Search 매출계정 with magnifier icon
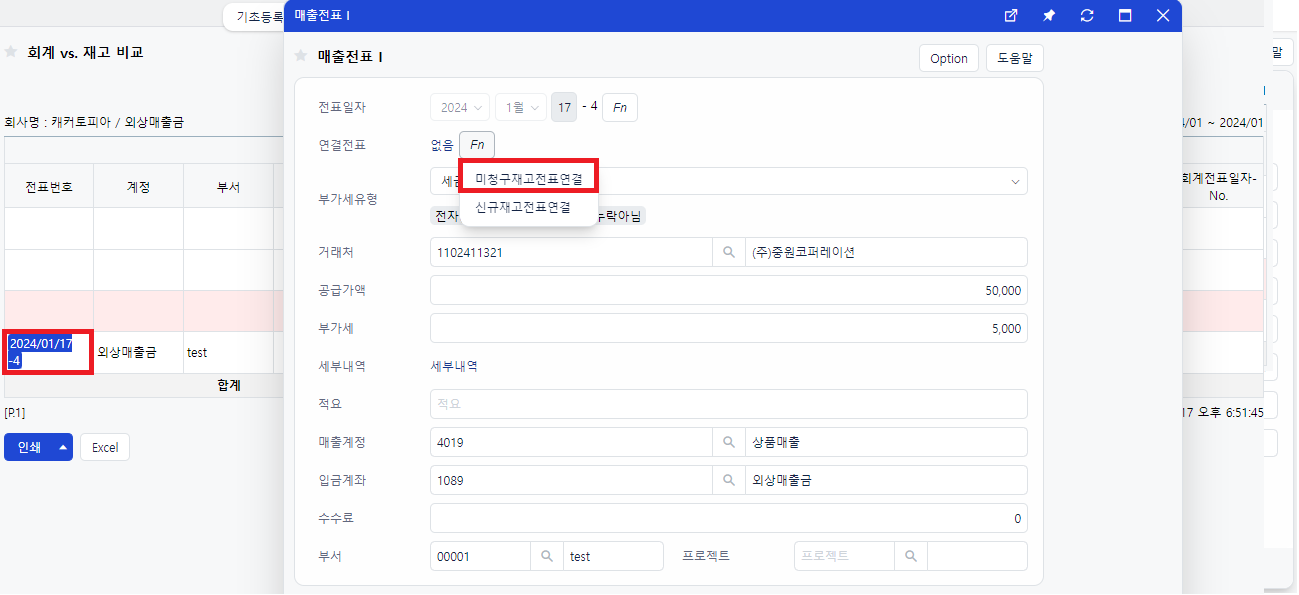 point(729,442)
